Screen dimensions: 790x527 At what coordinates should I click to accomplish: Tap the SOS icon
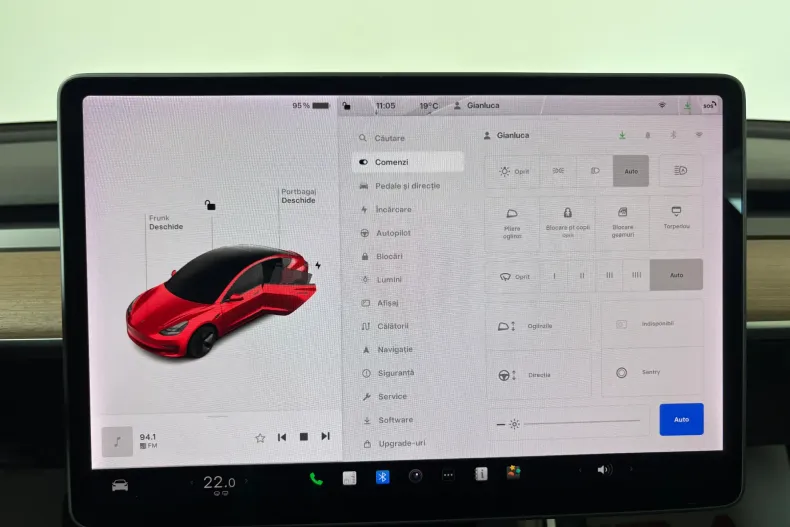pyautogui.click(x=709, y=105)
